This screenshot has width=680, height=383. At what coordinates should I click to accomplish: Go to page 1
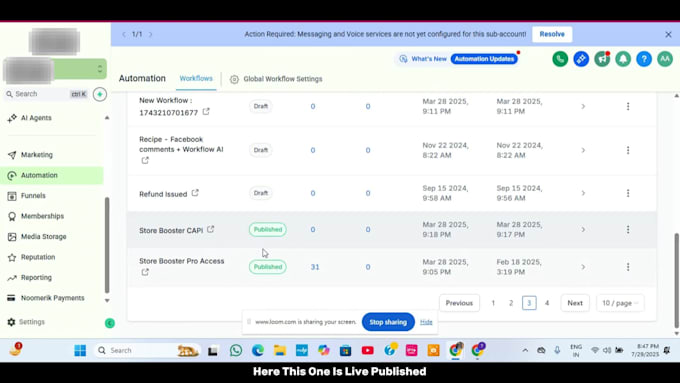click(x=493, y=303)
